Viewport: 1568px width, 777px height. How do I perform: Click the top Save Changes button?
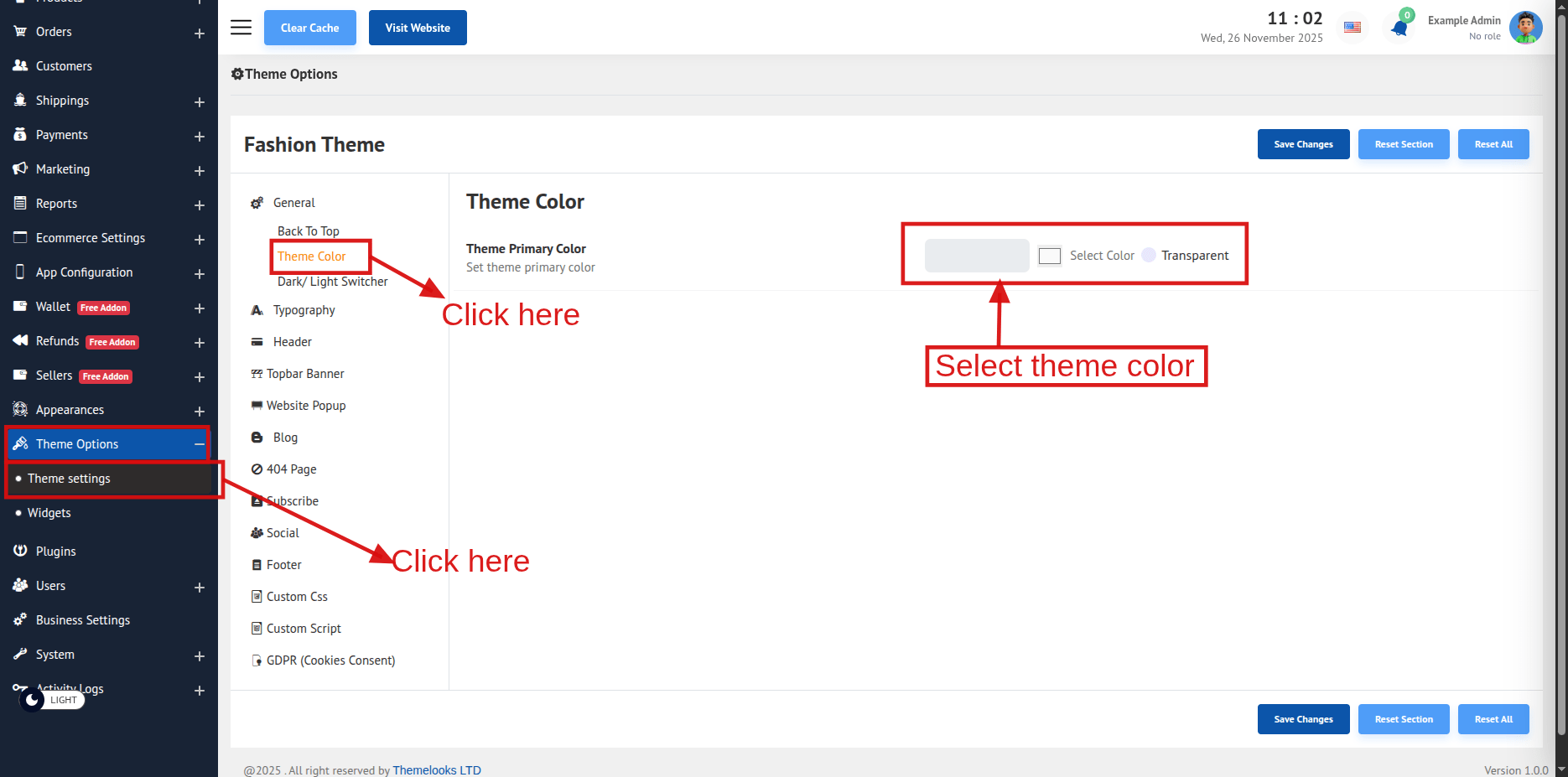[1303, 144]
